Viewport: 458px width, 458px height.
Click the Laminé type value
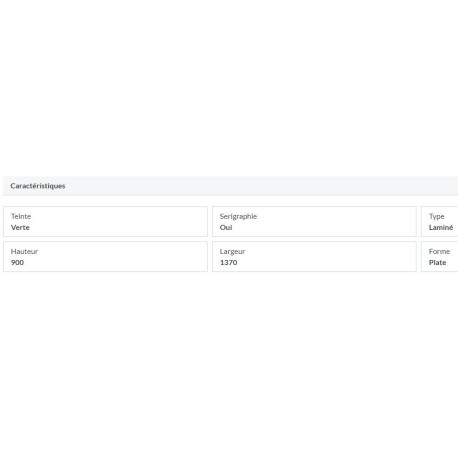(441, 227)
